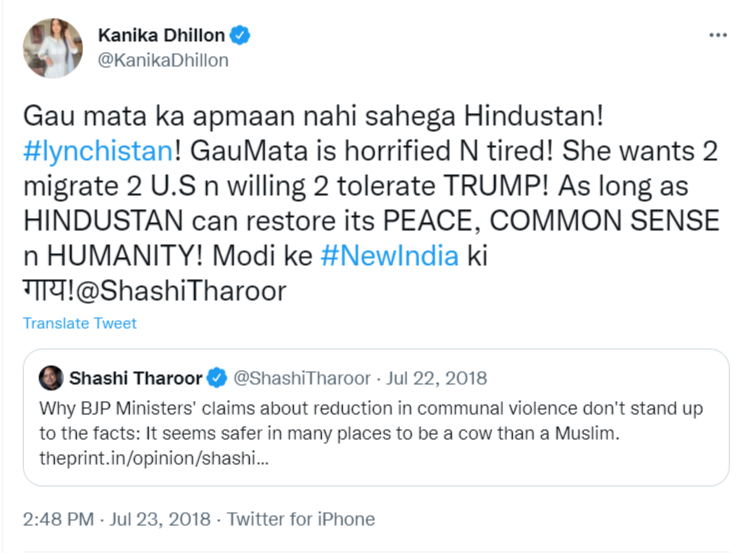Open Kanika Dhillon's profile picture
Image resolution: width=750 pixels, height=553 pixels.
click(50, 49)
